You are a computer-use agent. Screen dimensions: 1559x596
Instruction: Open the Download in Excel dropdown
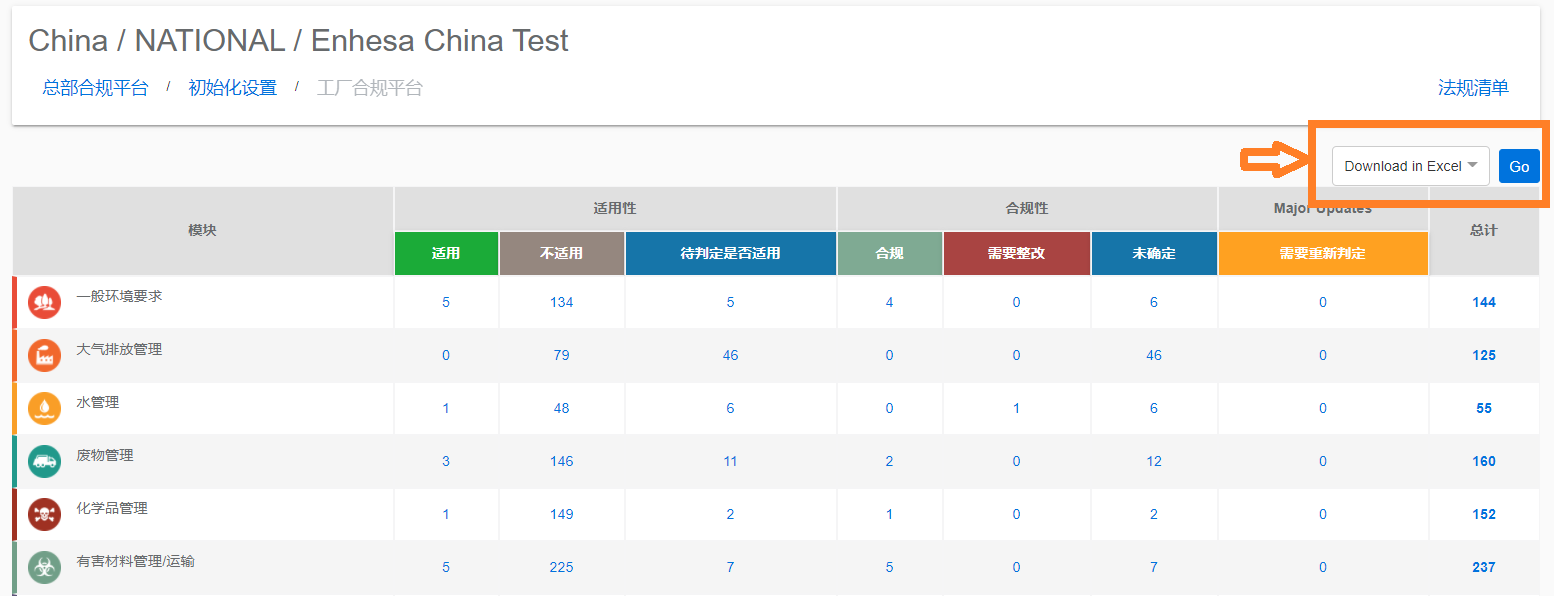(1410, 166)
